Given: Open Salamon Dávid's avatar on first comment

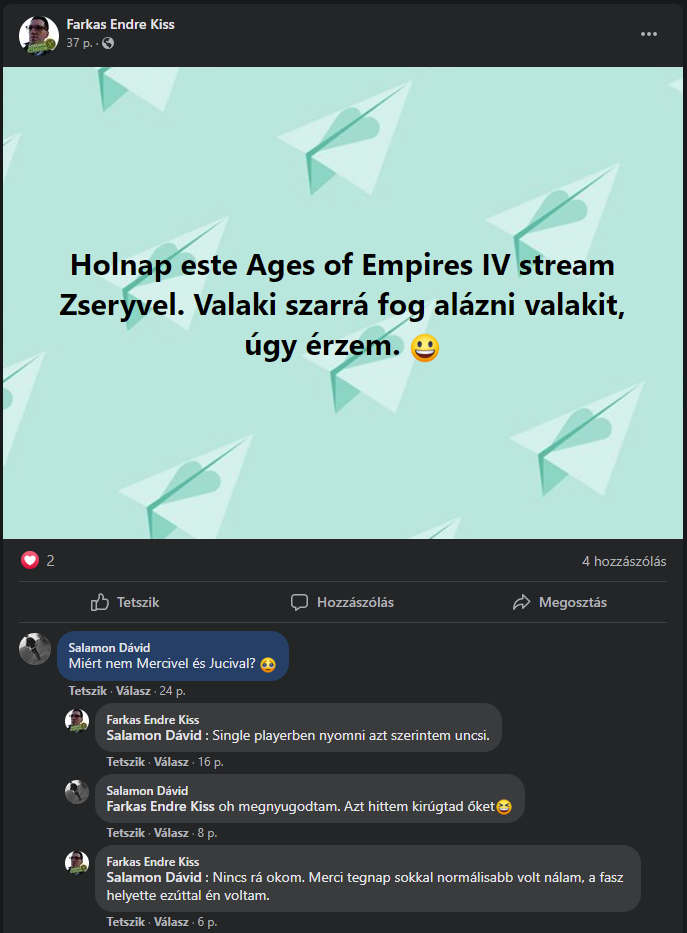Looking at the screenshot, I should point(35,649).
